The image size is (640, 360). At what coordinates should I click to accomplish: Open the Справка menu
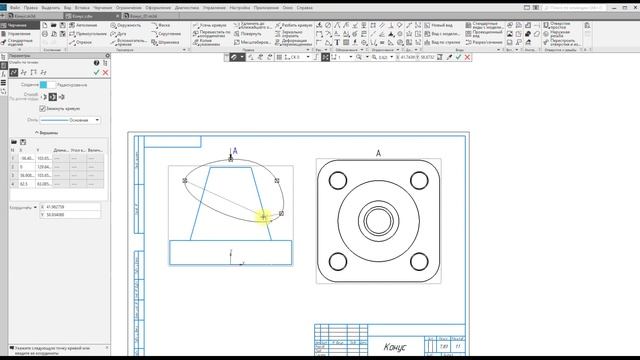pos(304,8)
